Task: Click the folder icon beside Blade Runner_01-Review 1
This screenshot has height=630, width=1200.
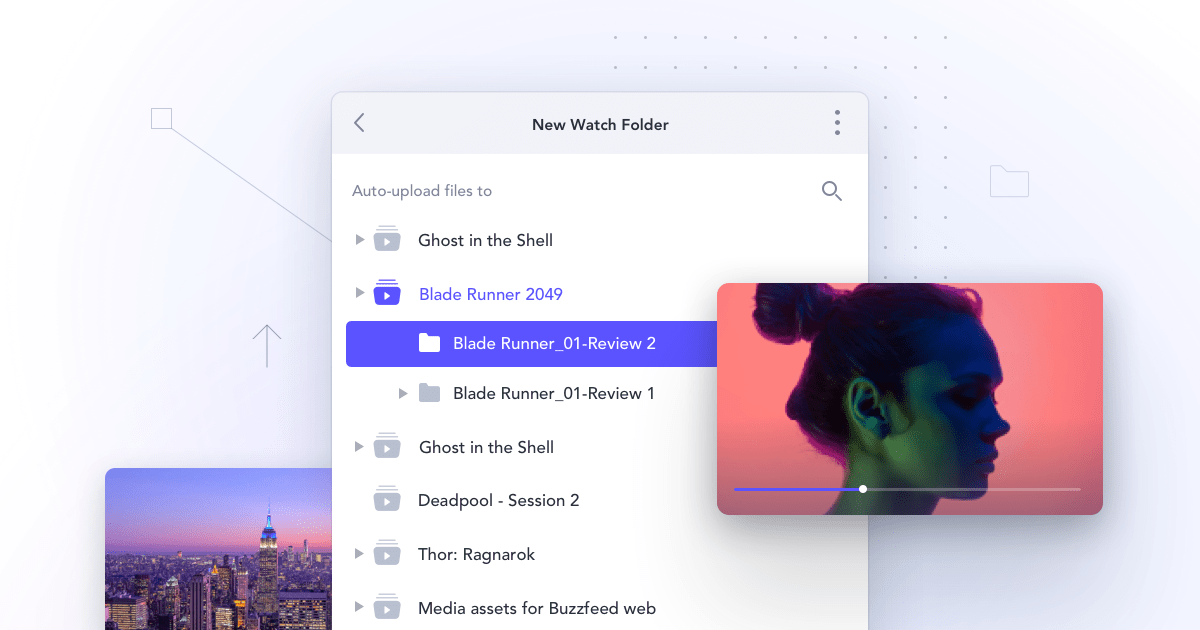Action: click(x=429, y=393)
